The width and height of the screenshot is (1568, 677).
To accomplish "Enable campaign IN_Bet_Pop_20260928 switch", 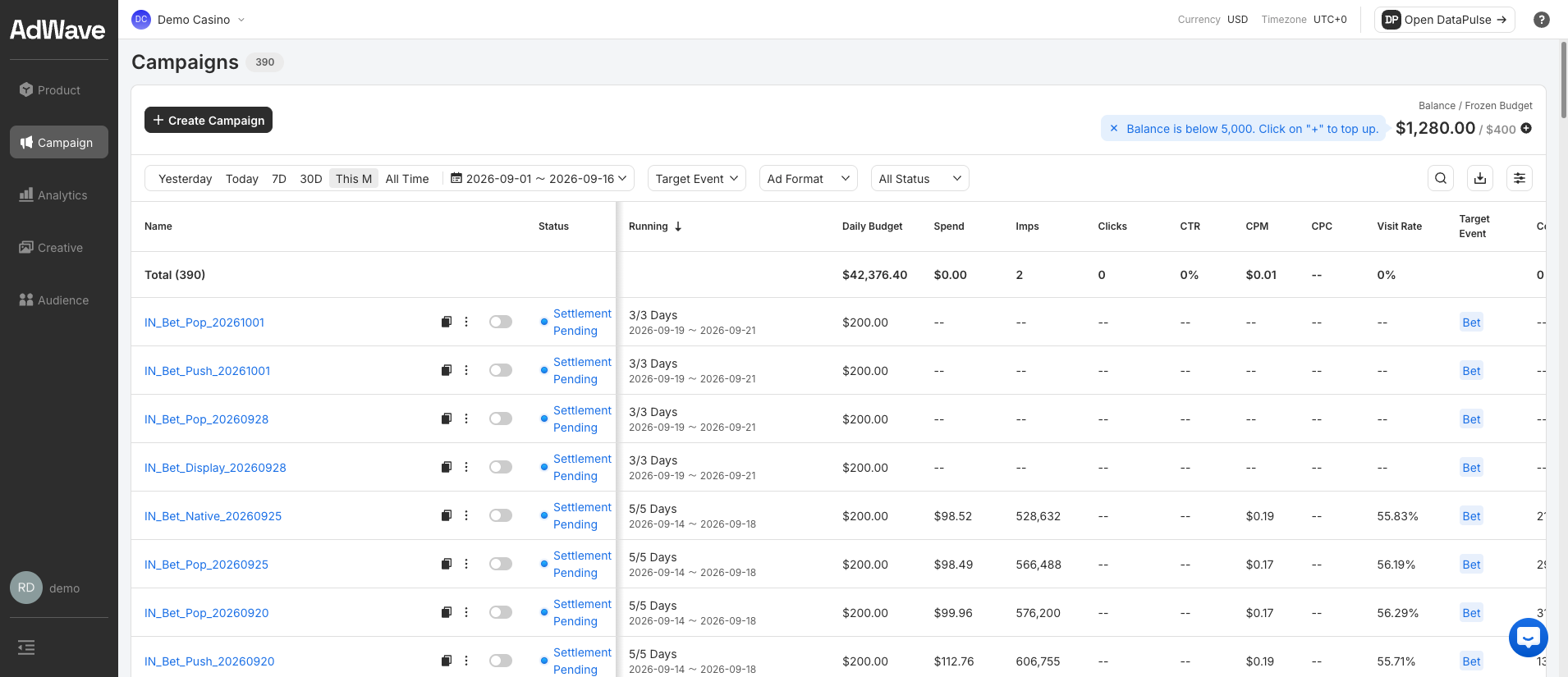I will coord(501,419).
